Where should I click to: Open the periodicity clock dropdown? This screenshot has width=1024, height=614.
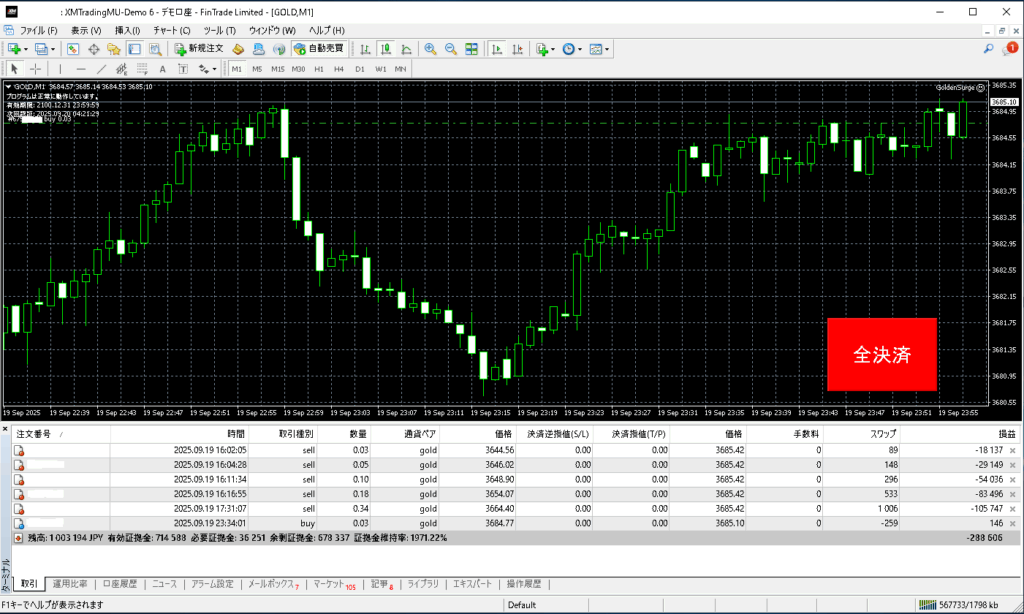tap(579, 48)
